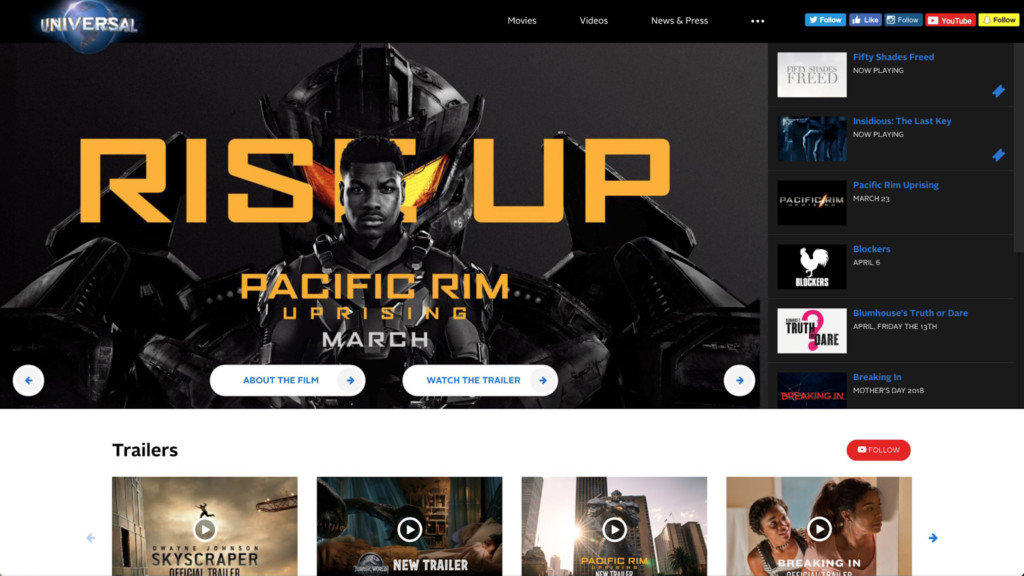Image resolution: width=1024 pixels, height=576 pixels.
Task: Open the Movies menu
Action: (522, 21)
